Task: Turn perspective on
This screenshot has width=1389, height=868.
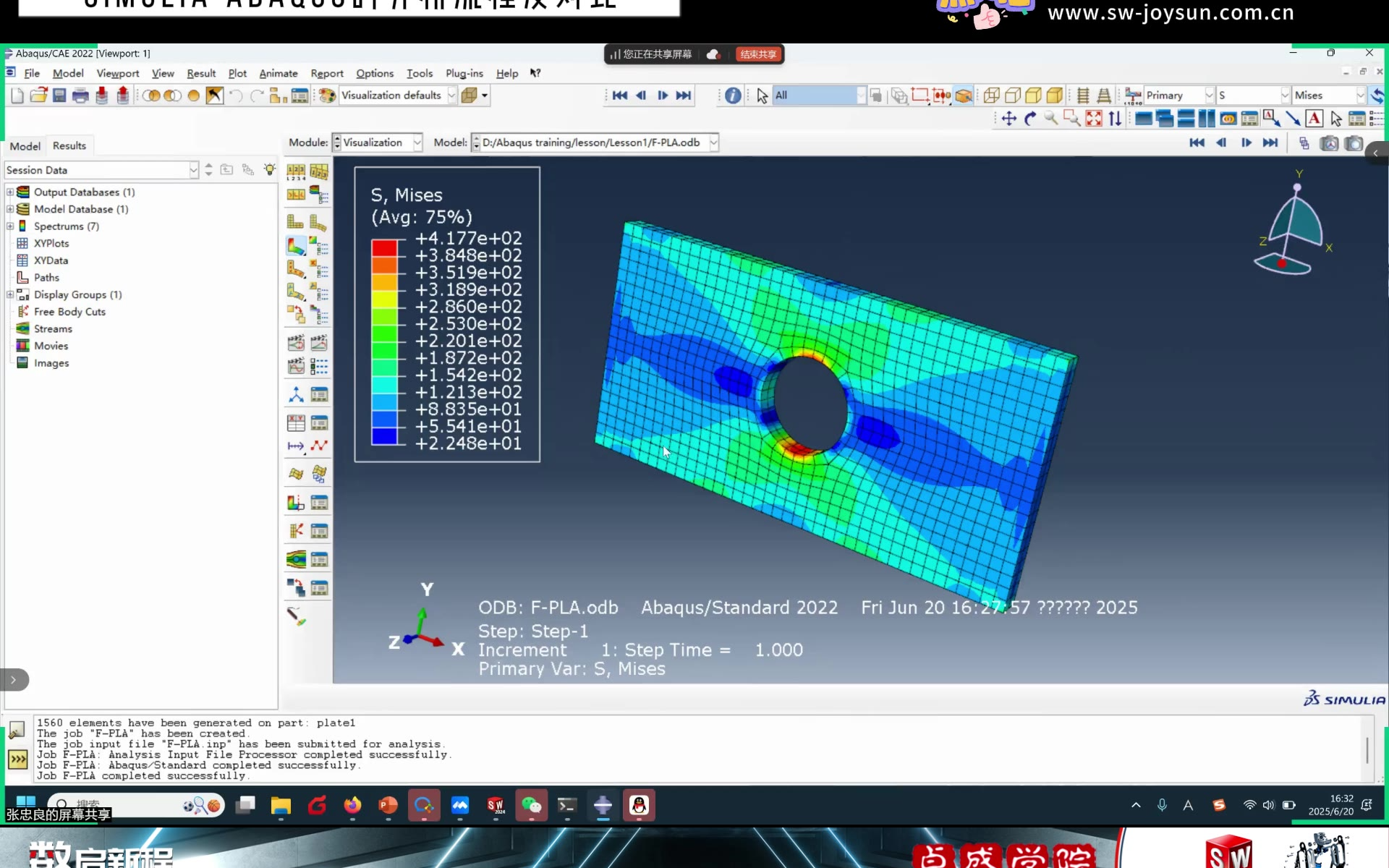Action: coord(1104,95)
